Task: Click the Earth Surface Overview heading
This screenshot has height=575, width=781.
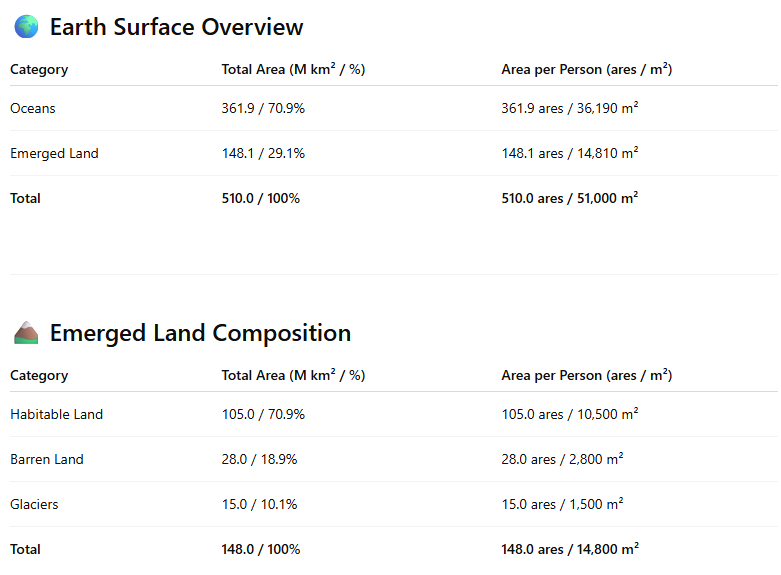Action: pos(176,27)
